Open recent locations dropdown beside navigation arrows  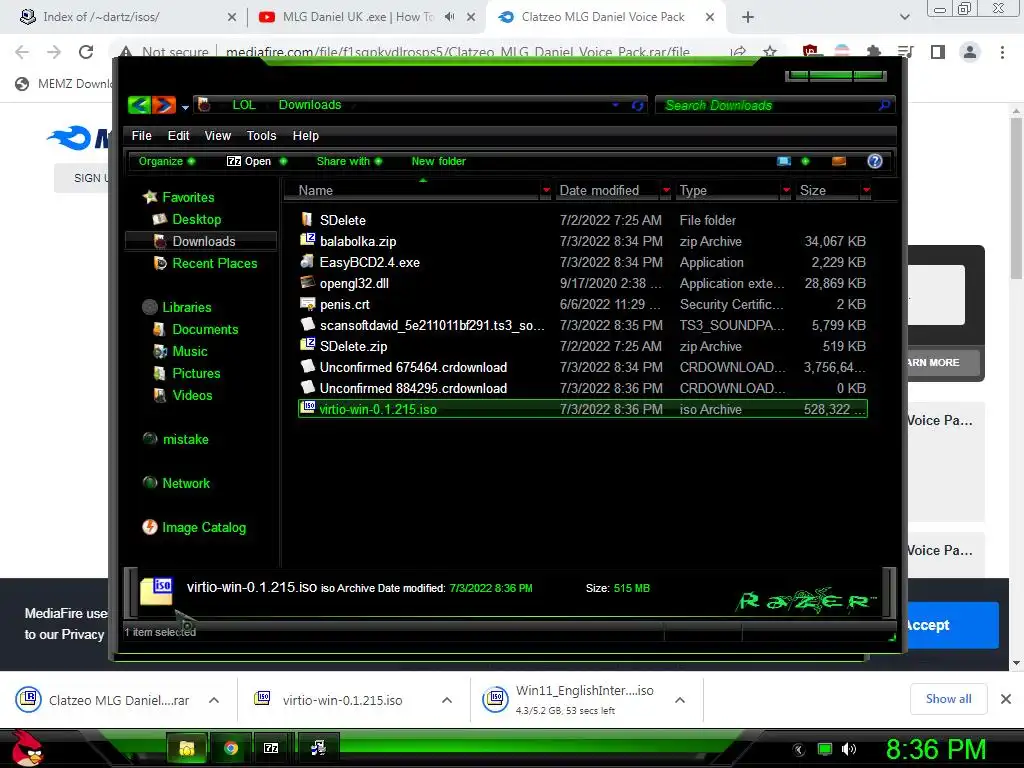[185, 106]
